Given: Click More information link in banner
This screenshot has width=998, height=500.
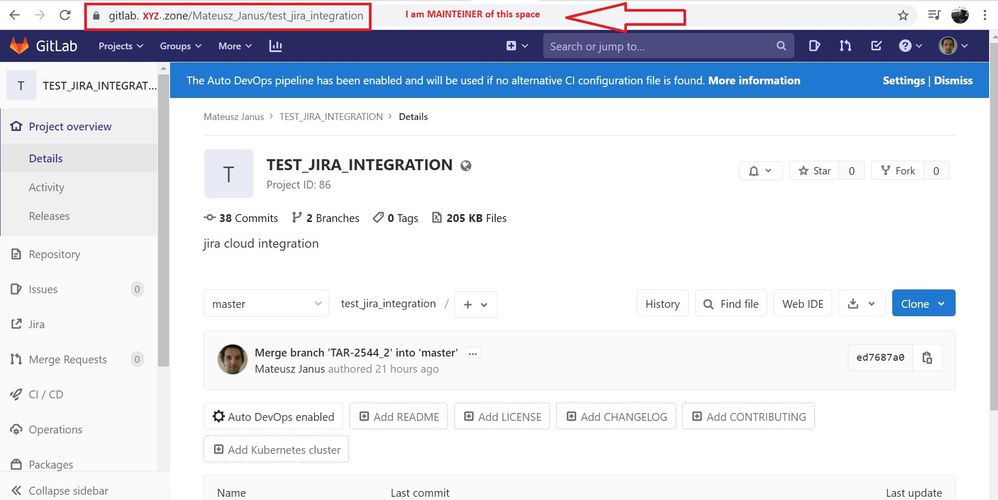Looking at the screenshot, I should coord(754,81).
